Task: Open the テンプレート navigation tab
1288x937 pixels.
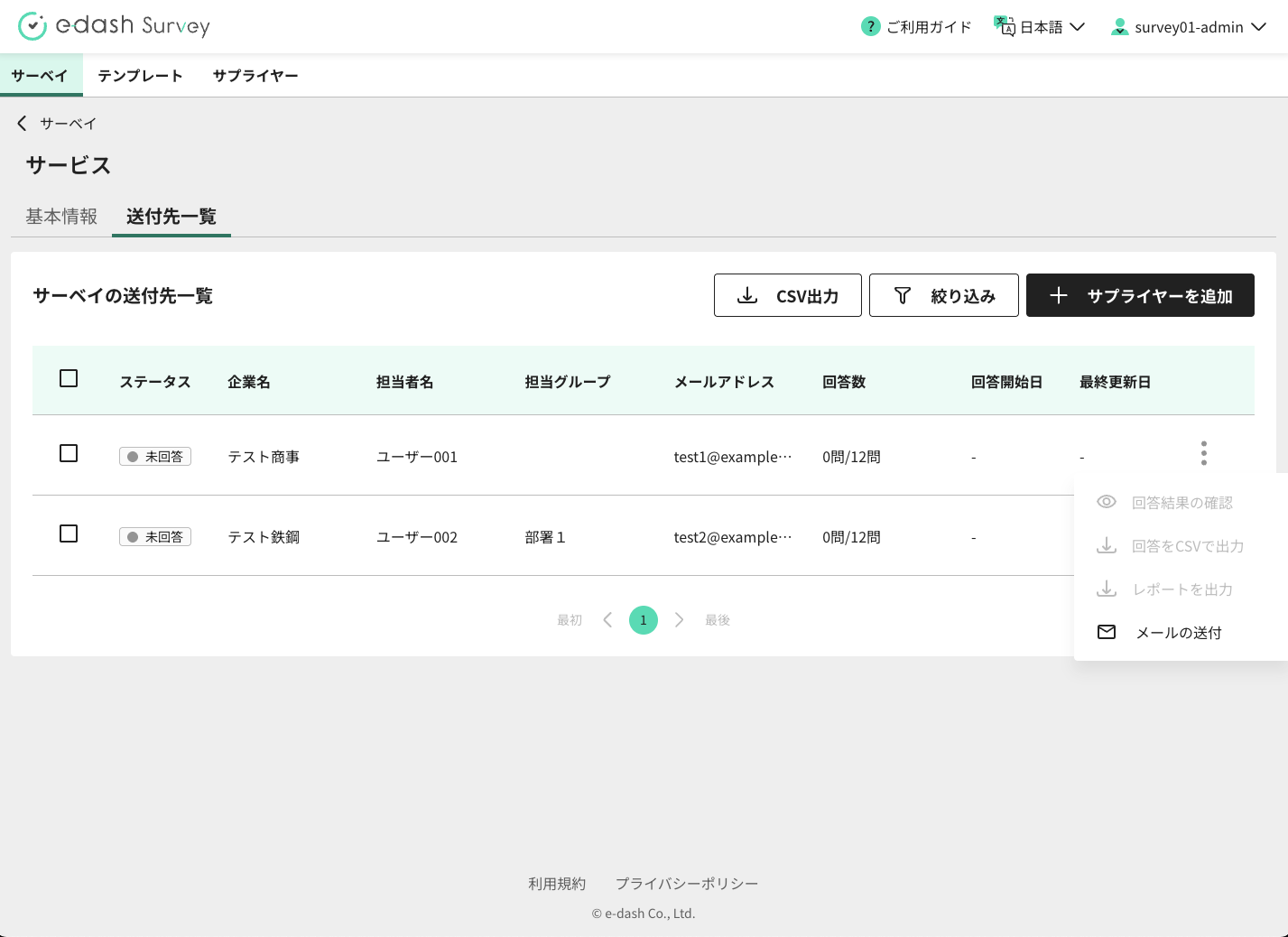Action: pyautogui.click(x=140, y=76)
